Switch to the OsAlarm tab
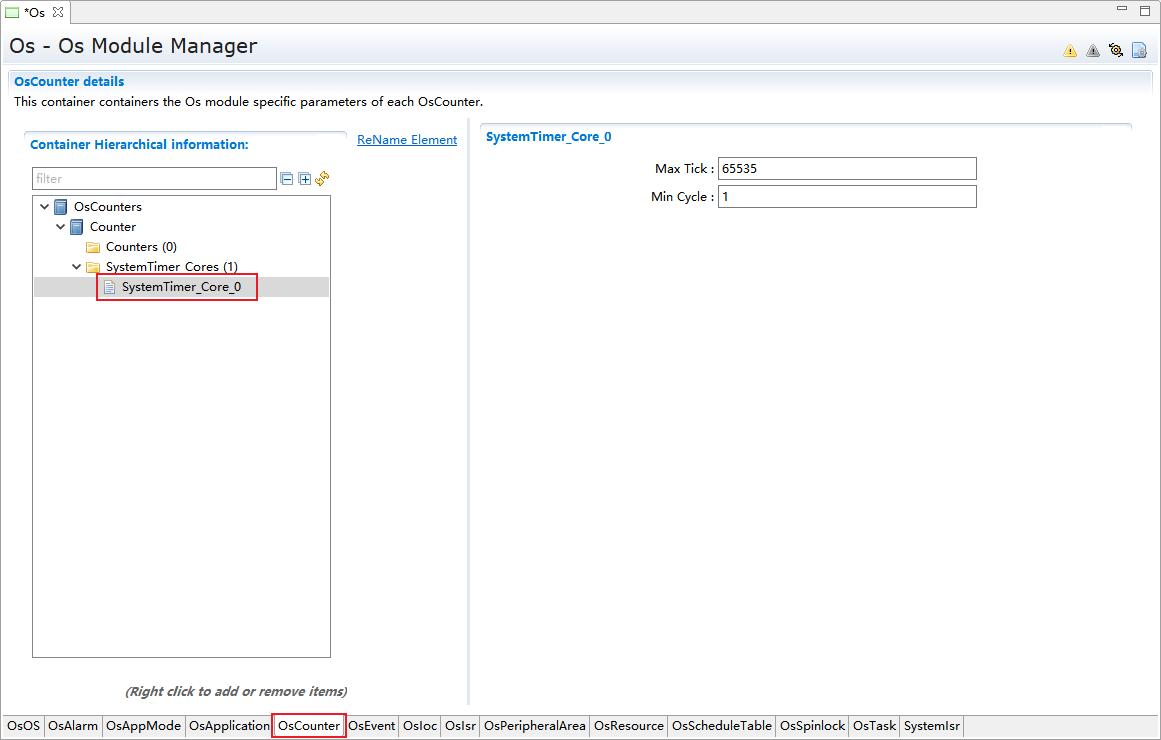1161x740 pixels. (x=73, y=726)
